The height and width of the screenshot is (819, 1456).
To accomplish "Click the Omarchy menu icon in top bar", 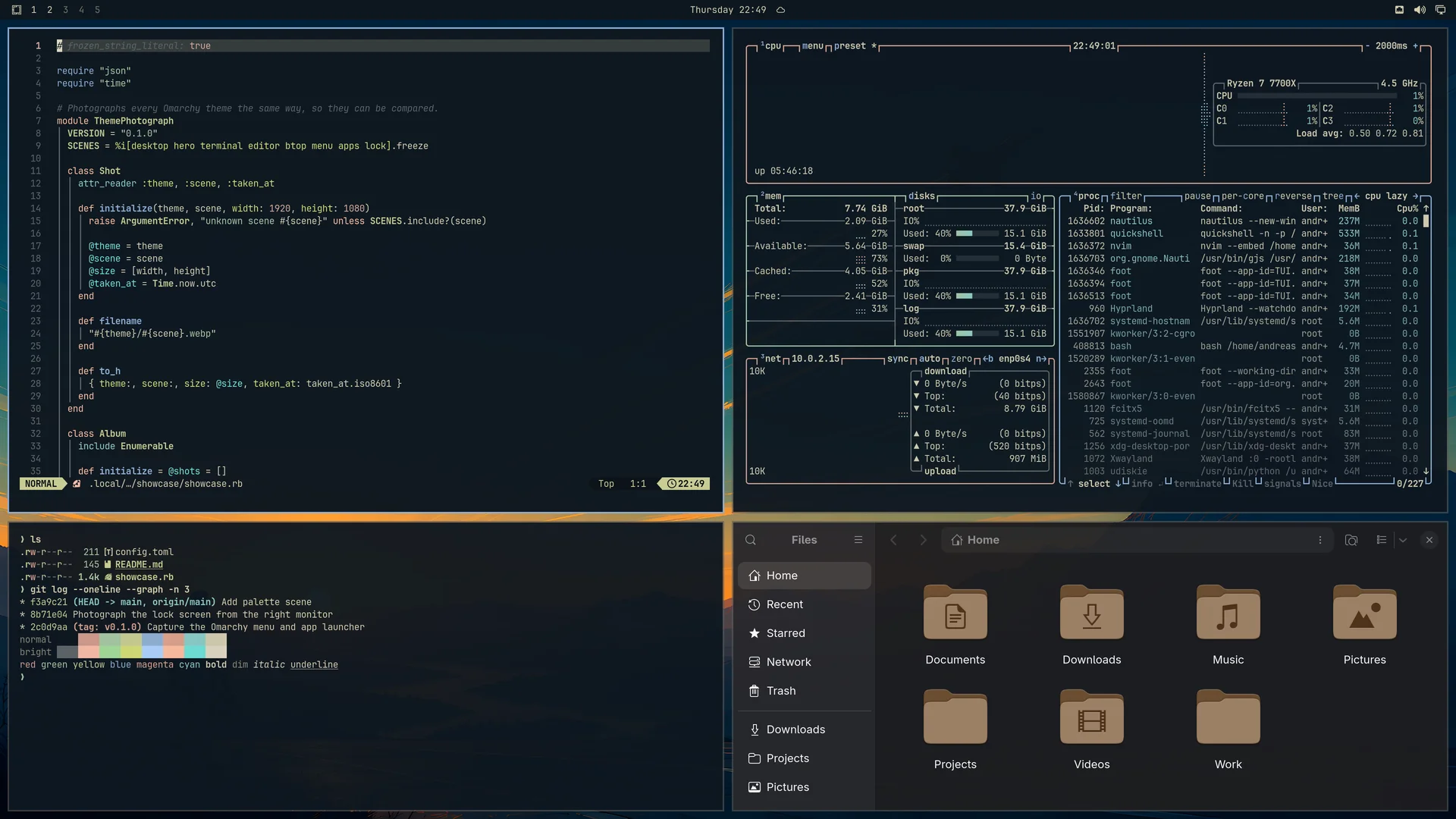I will tap(17, 10).
